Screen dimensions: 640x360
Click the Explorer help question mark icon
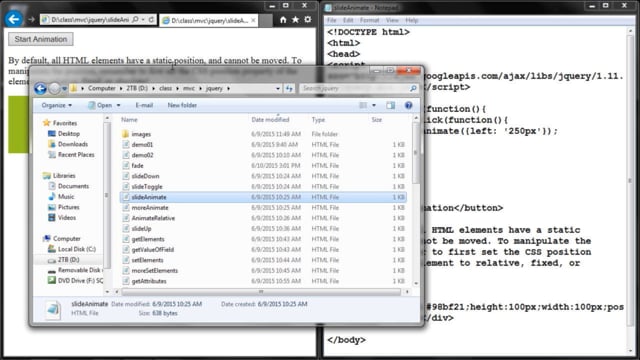[408, 105]
